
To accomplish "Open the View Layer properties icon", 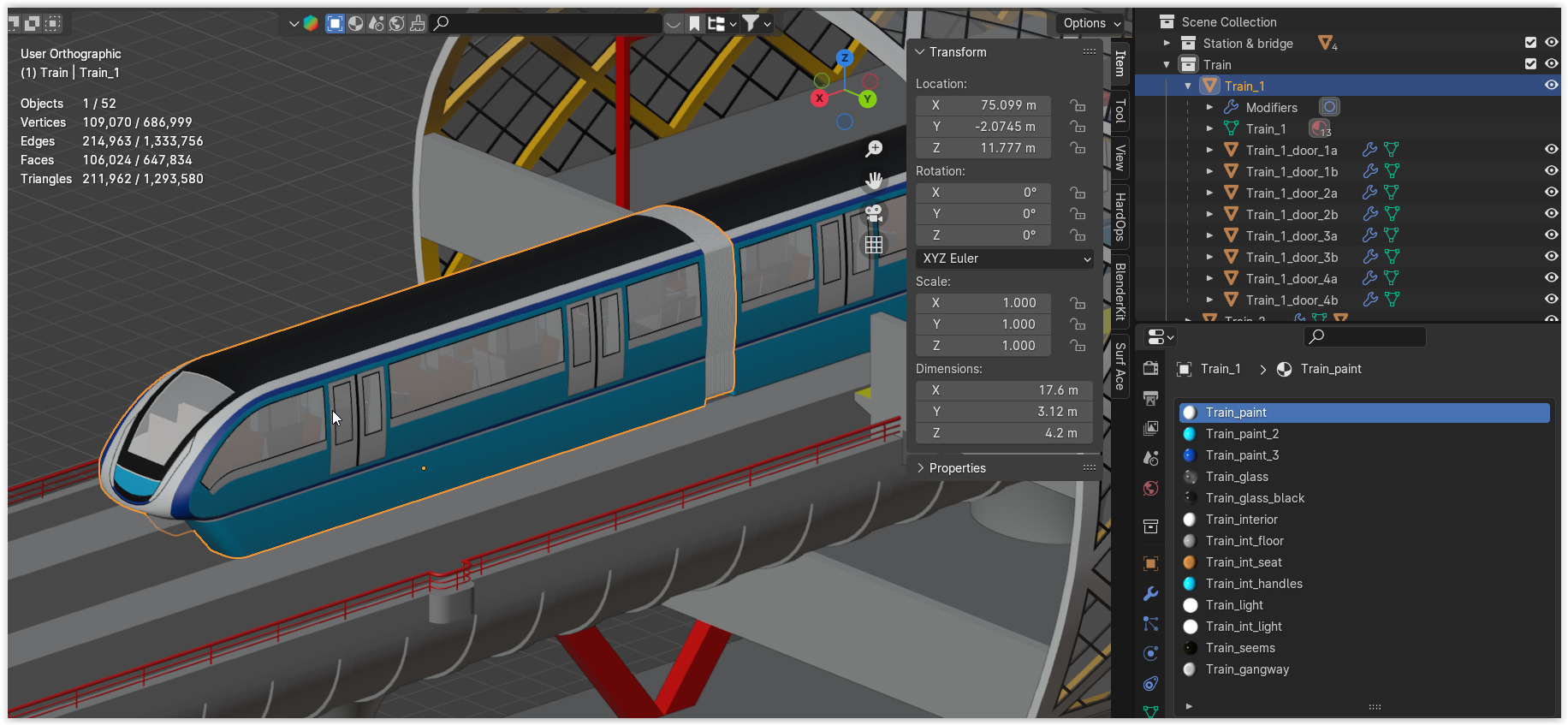I will tap(1151, 428).
